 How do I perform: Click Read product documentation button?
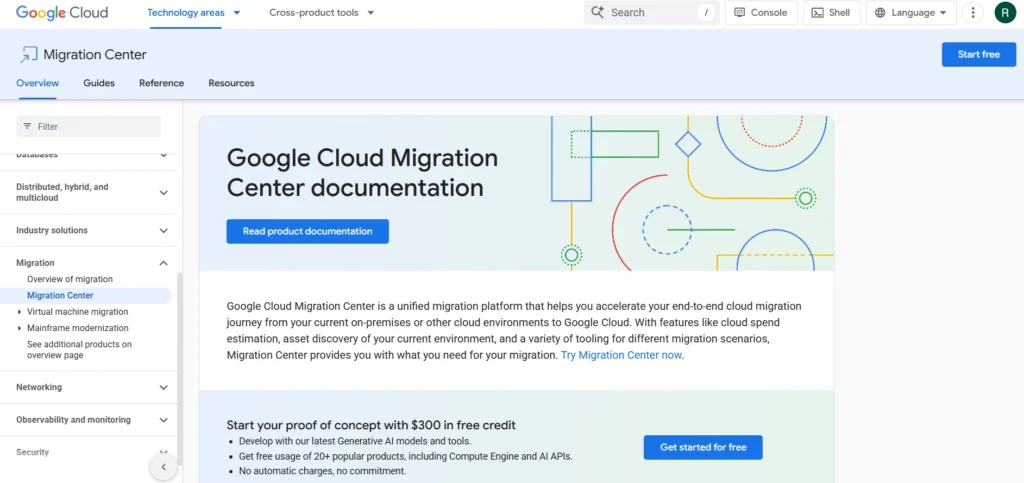point(308,231)
